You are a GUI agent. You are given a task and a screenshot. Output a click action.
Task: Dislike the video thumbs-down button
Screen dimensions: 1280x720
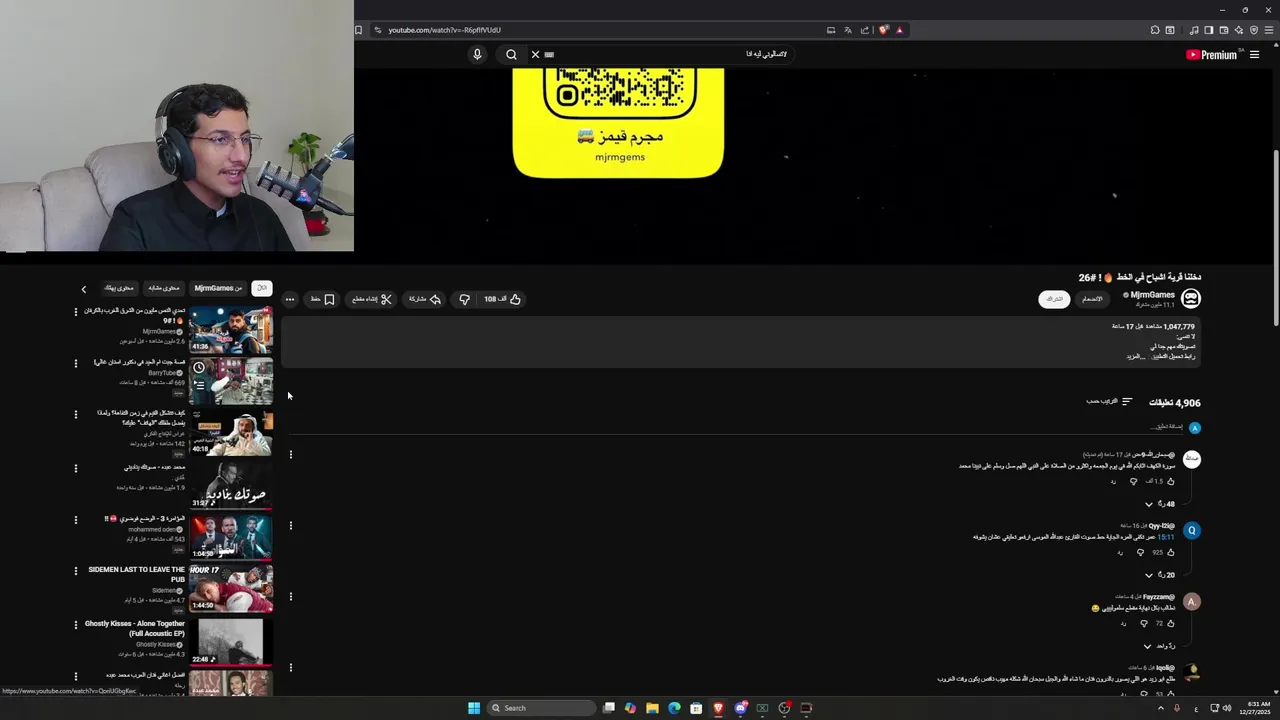[465, 299]
